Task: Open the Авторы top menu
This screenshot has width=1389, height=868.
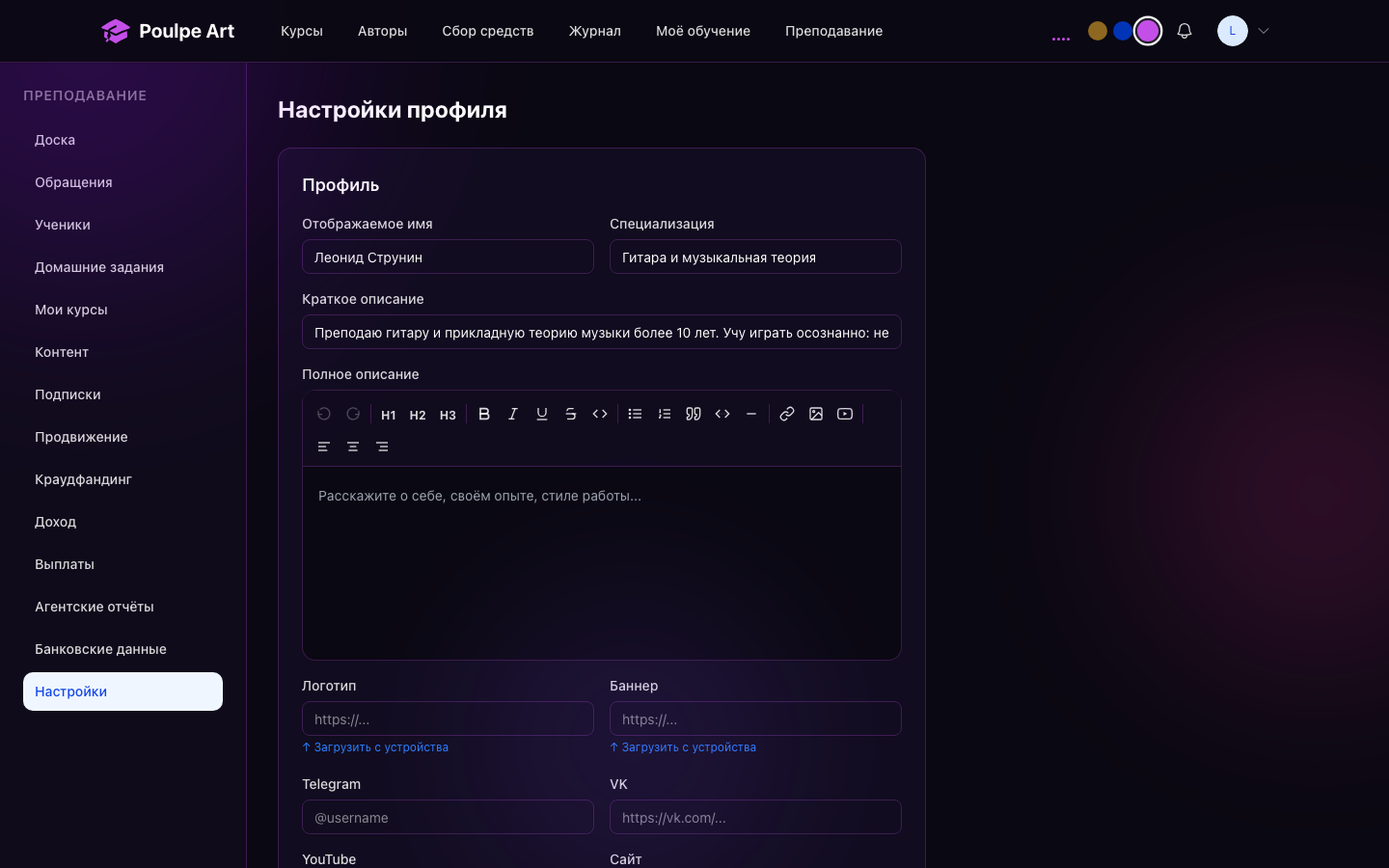Action: [383, 31]
